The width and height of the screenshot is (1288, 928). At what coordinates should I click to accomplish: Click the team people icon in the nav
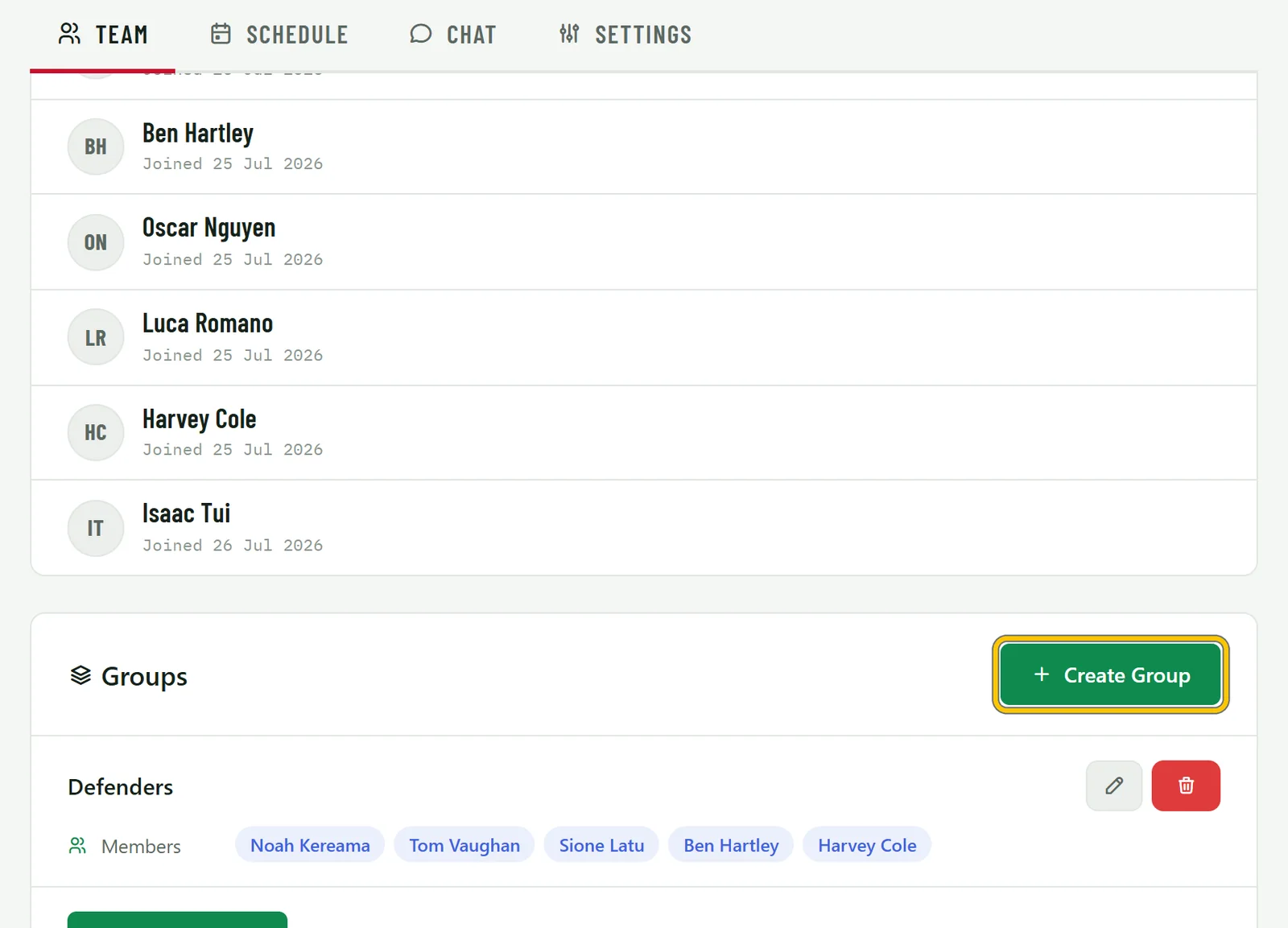(70, 34)
